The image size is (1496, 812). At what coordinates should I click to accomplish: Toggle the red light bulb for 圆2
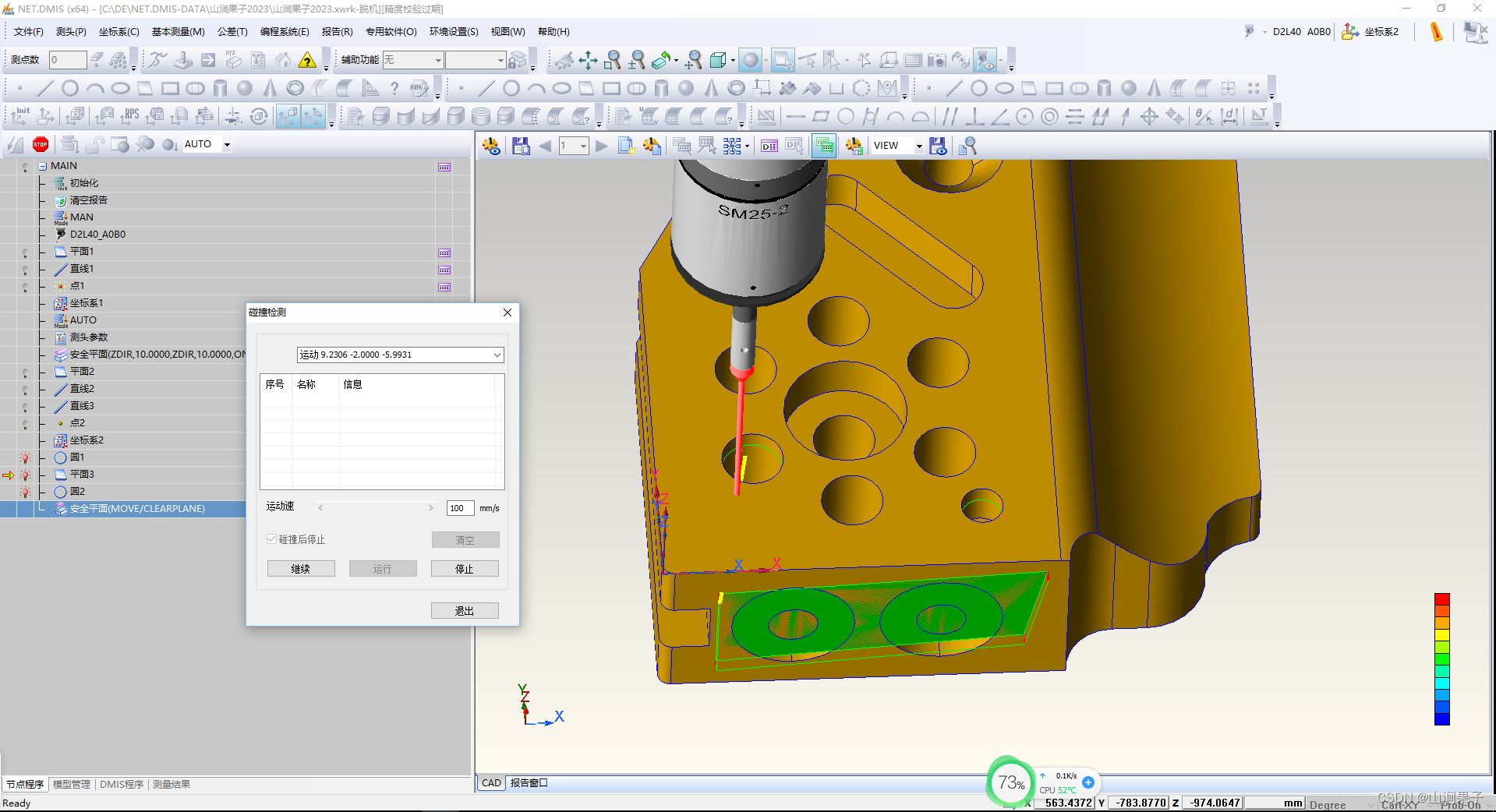25,492
